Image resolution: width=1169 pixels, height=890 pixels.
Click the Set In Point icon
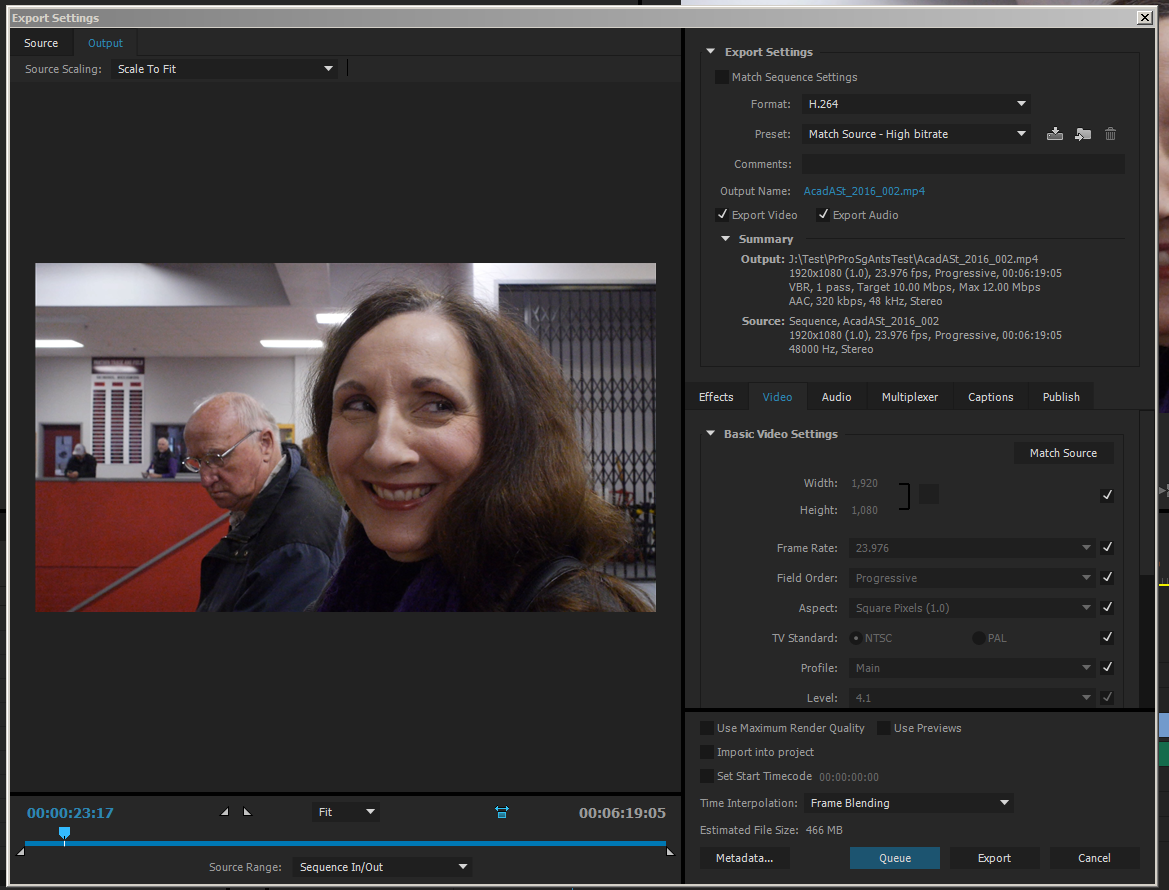click(225, 813)
